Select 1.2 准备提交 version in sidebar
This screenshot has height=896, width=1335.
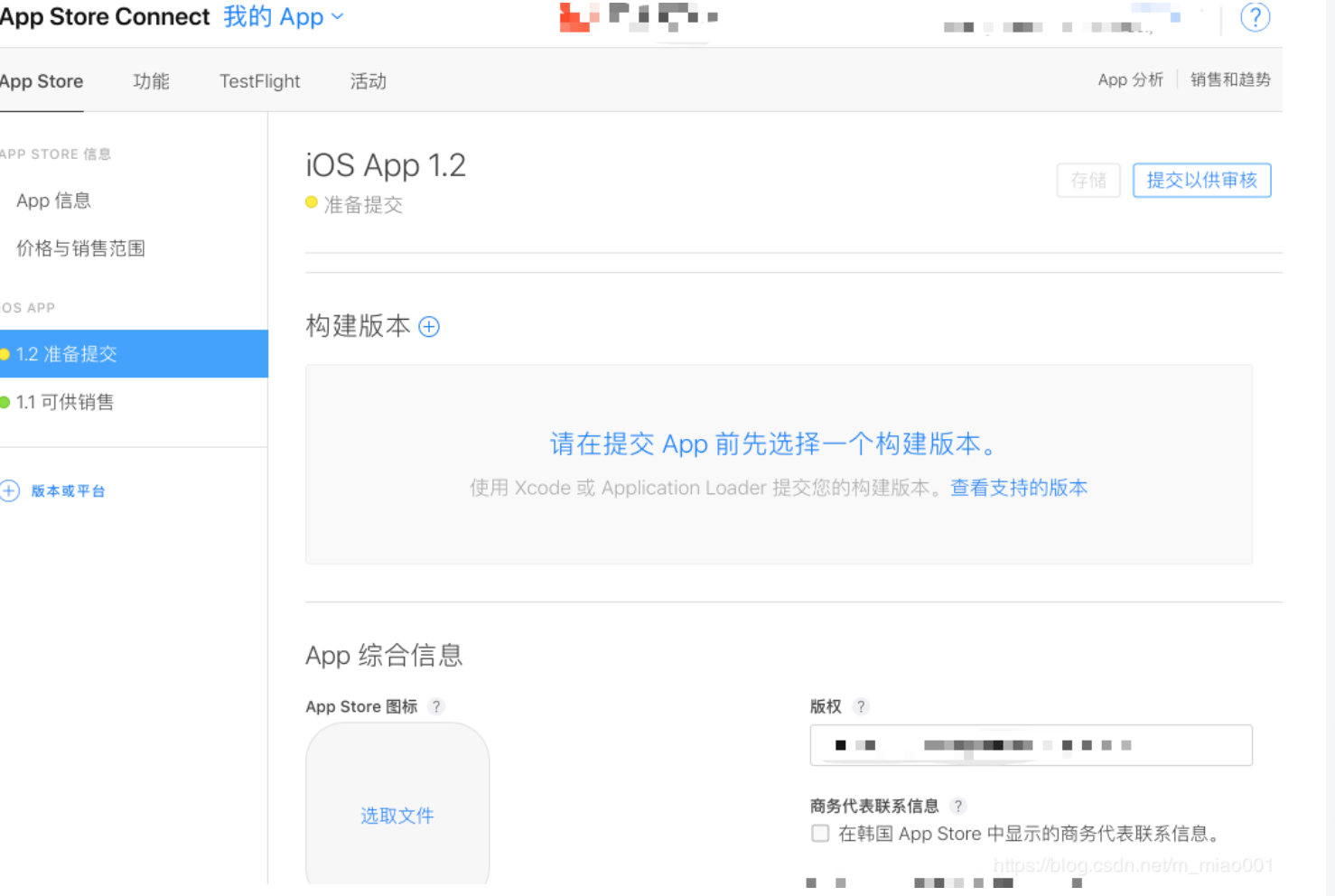pos(134,354)
